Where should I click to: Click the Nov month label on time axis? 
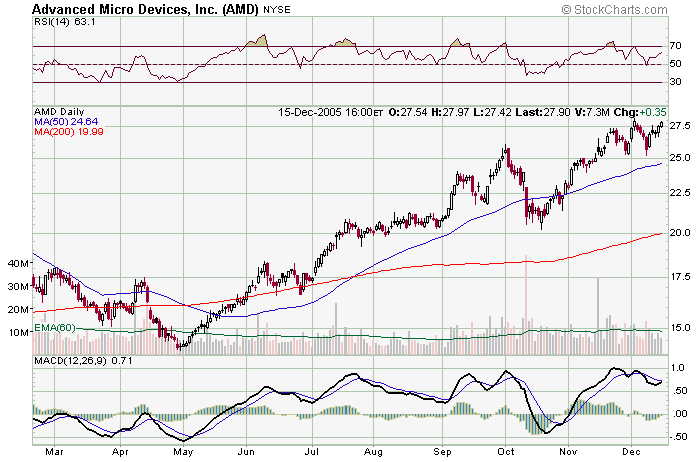[568, 452]
